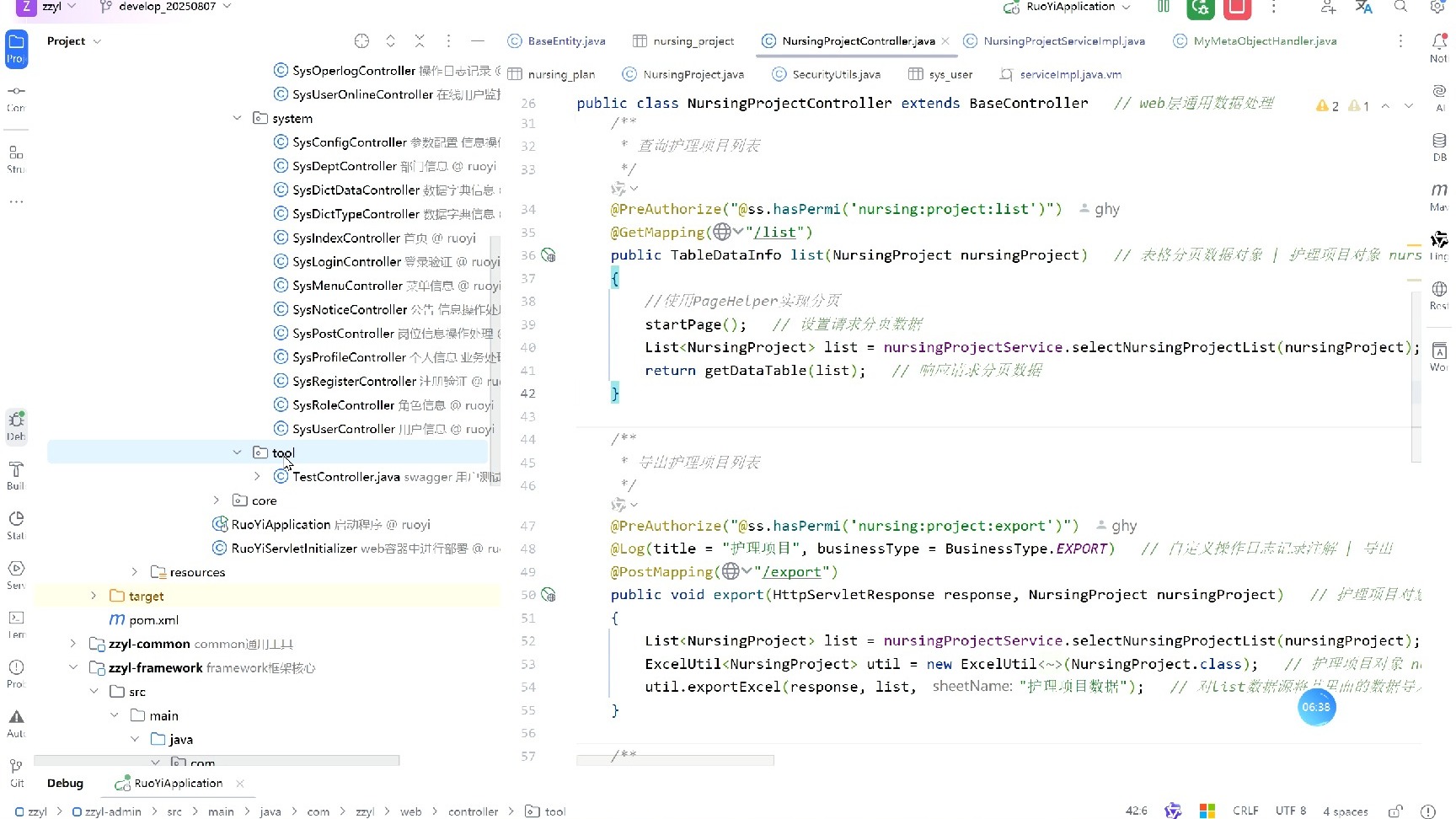Screen dimensions: 1456x819
Task: Click the controller breadcrumb in status bar
Action: point(473,811)
